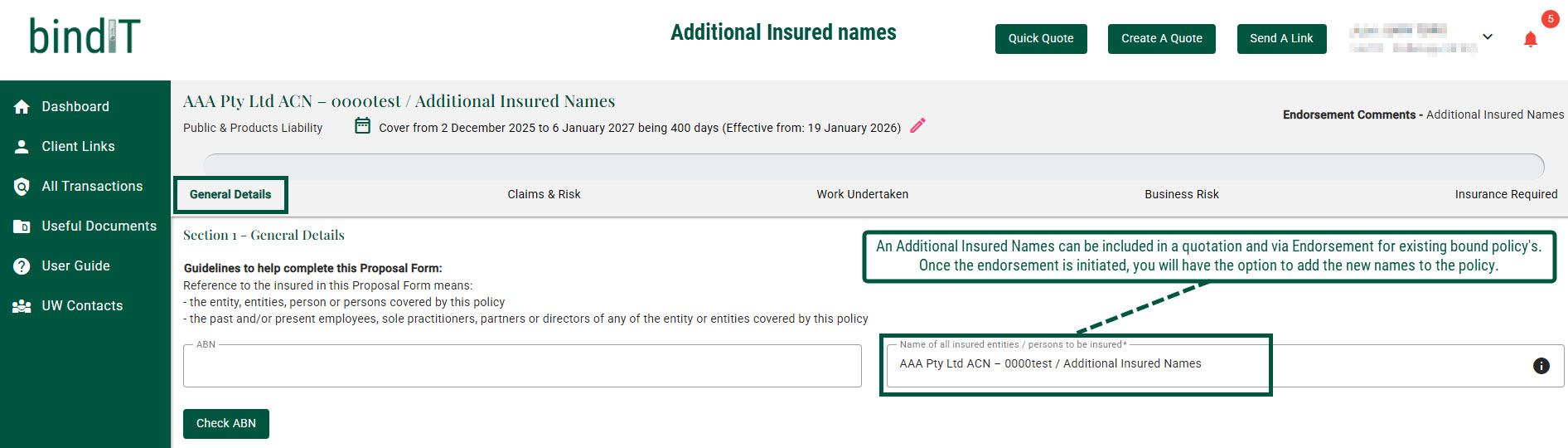1568x448 pixels.
Task: Click the Useful Documents folder icon
Action: pos(22,226)
